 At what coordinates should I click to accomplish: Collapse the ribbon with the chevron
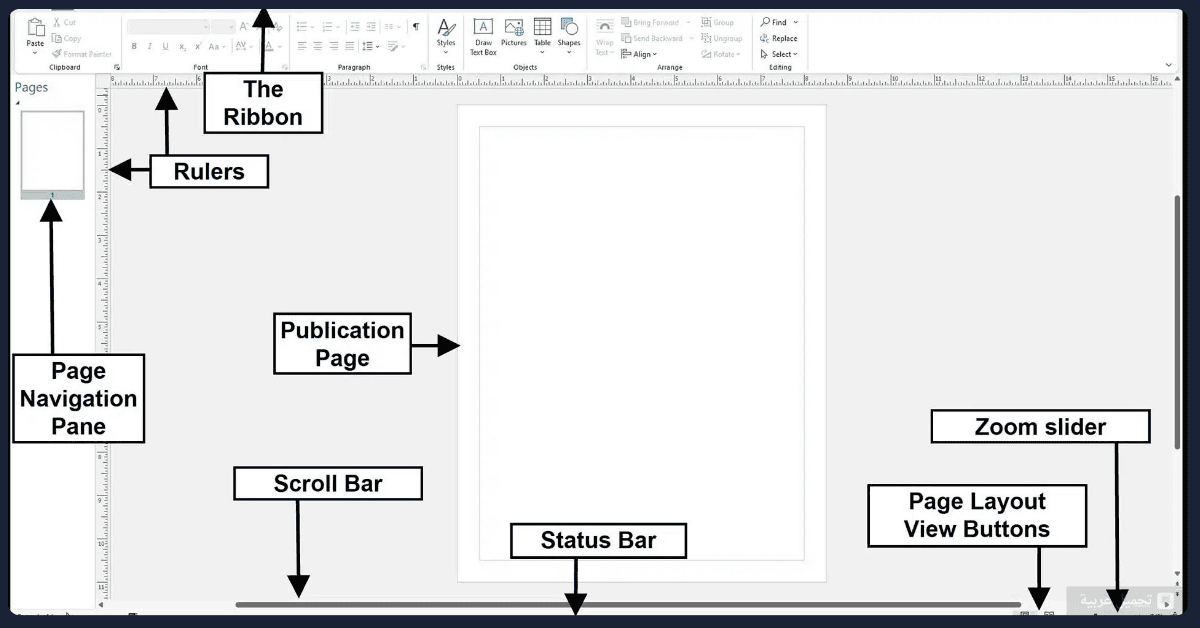click(x=1168, y=65)
